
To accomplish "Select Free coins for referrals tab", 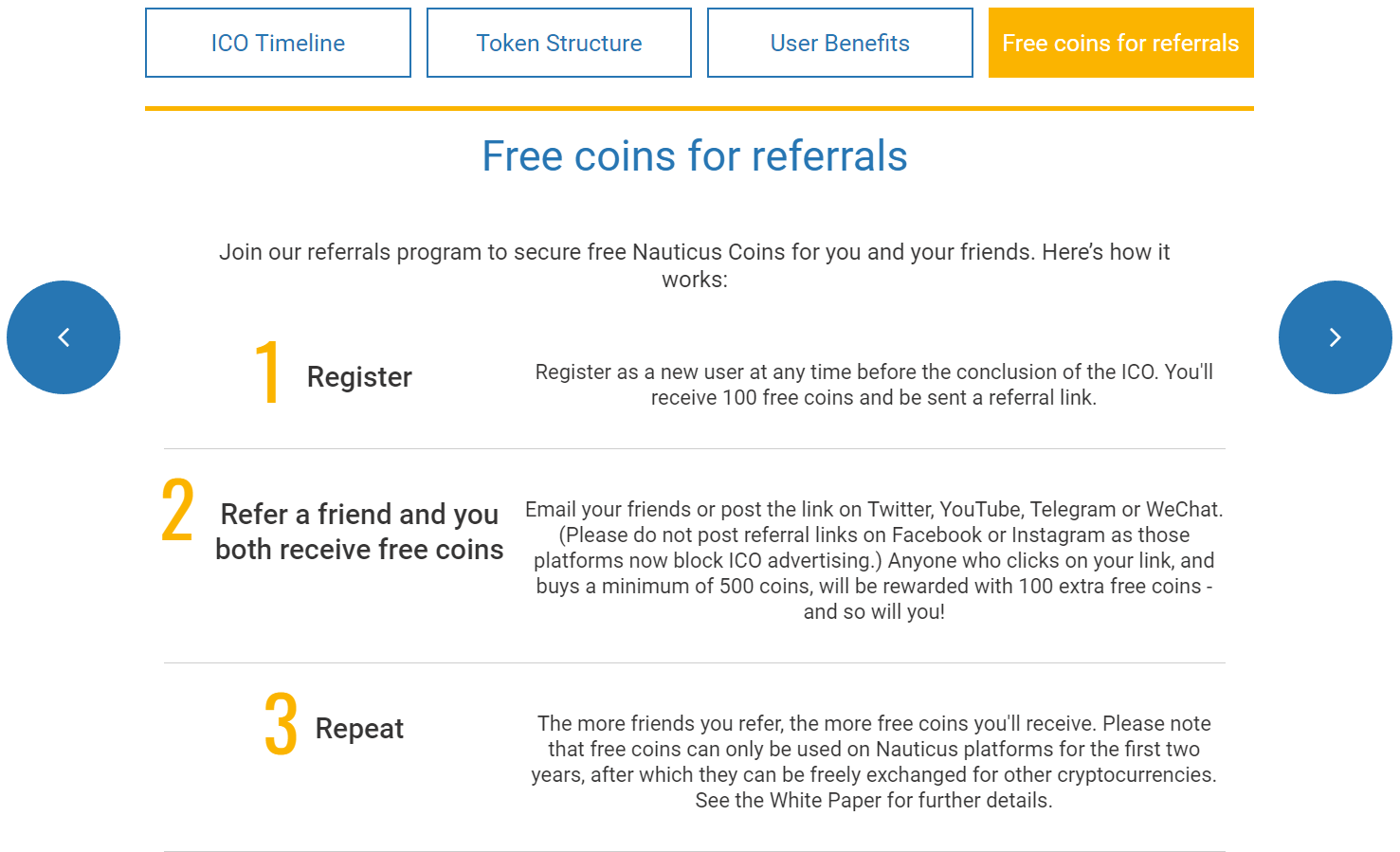I will [x=1120, y=43].
